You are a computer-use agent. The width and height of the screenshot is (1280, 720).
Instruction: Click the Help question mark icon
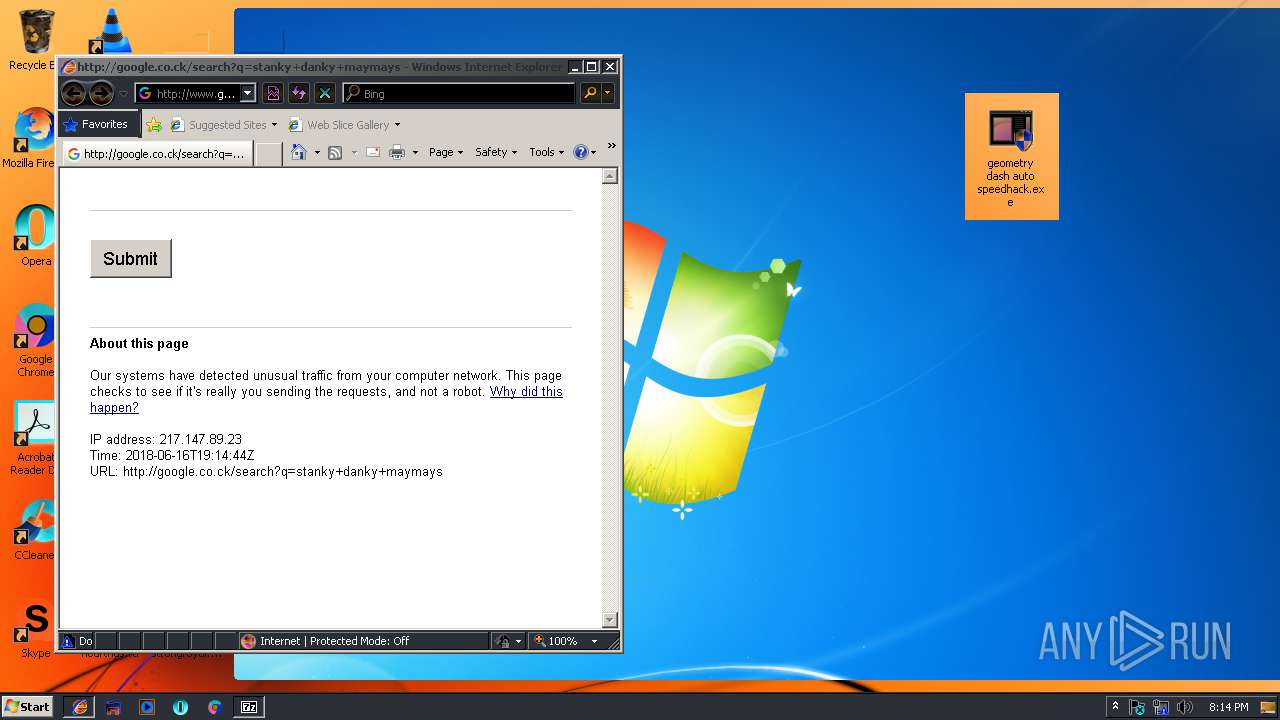click(x=580, y=152)
